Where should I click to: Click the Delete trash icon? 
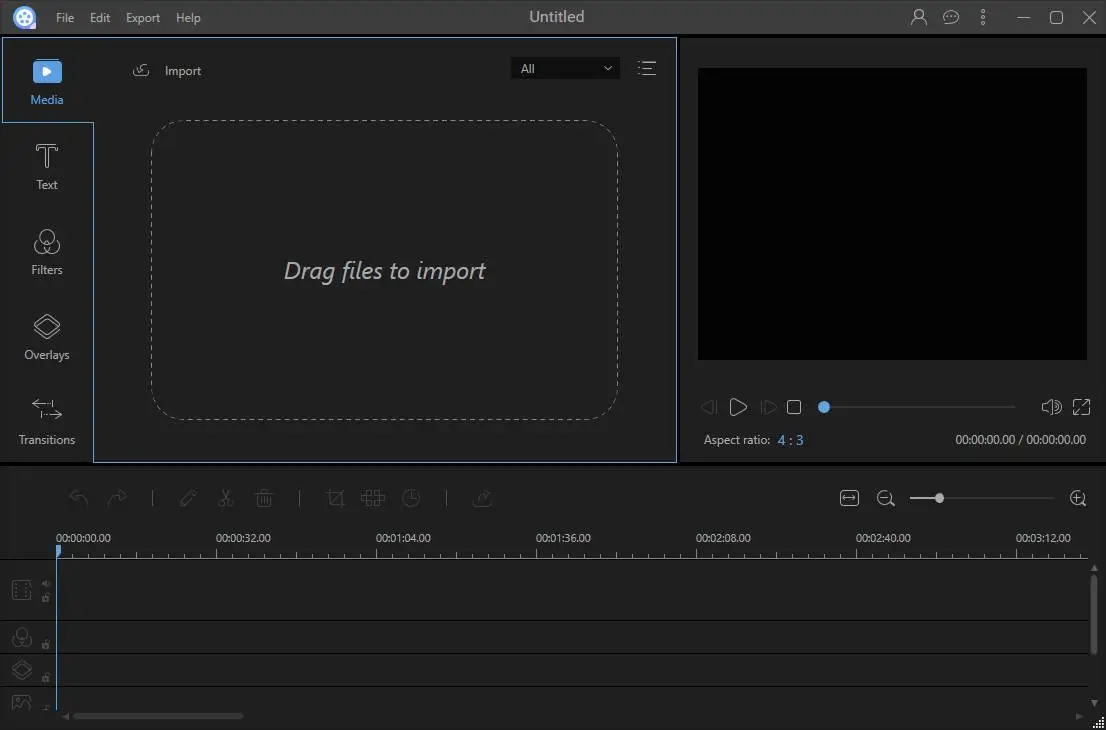264,499
